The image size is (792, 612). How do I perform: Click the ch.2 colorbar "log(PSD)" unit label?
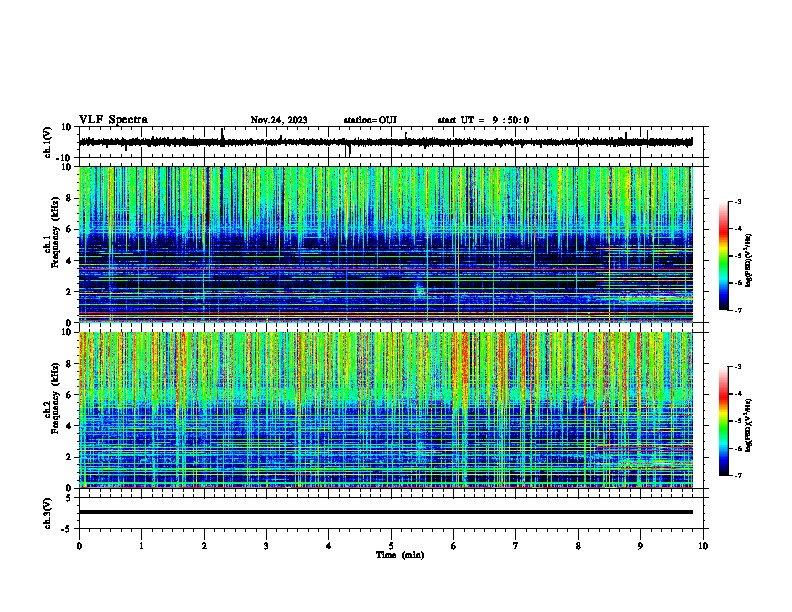pyautogui.click(x=749, y=425)
